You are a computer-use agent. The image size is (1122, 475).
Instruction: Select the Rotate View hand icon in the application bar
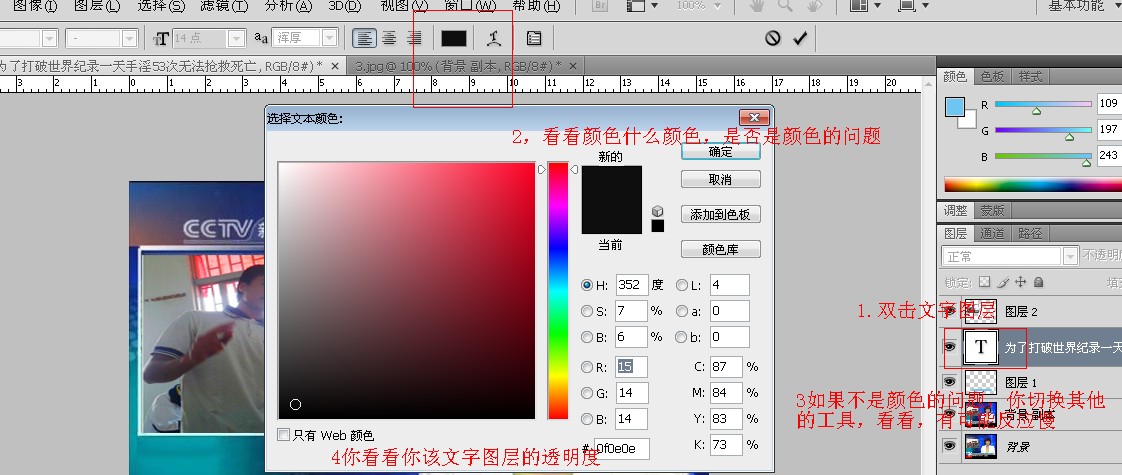click(x=813, y=6)
